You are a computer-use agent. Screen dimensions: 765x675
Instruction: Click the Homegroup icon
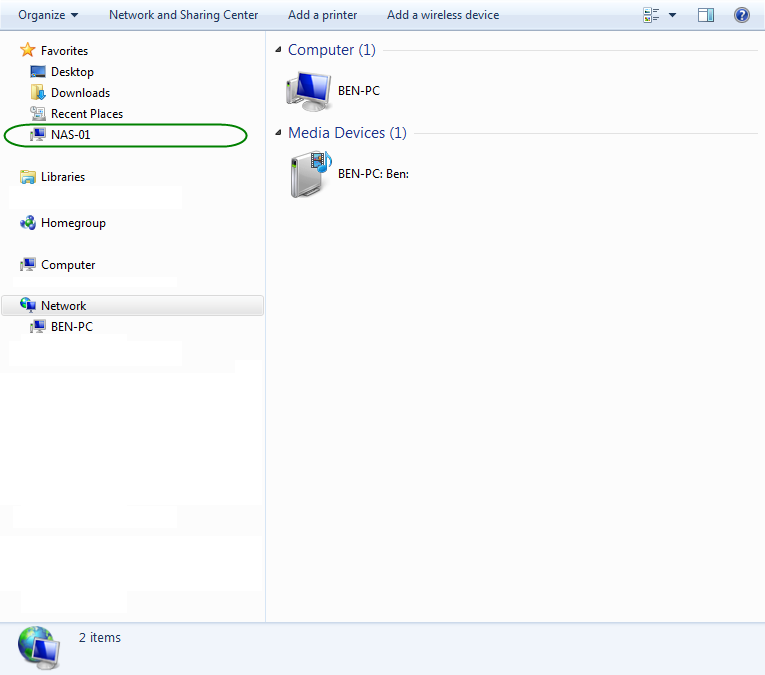28,223
